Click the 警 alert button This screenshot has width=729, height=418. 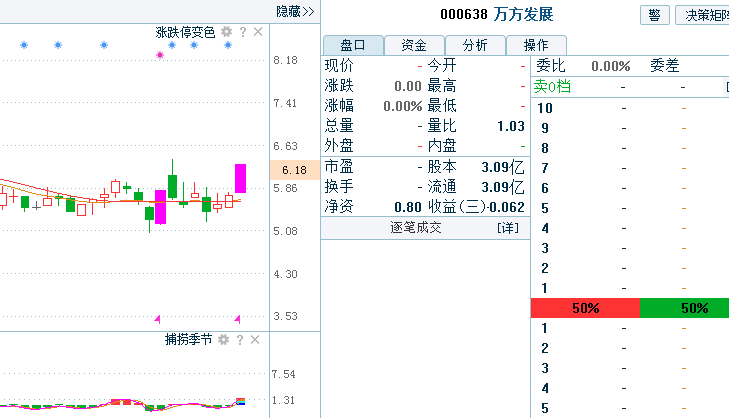point(654,15)
